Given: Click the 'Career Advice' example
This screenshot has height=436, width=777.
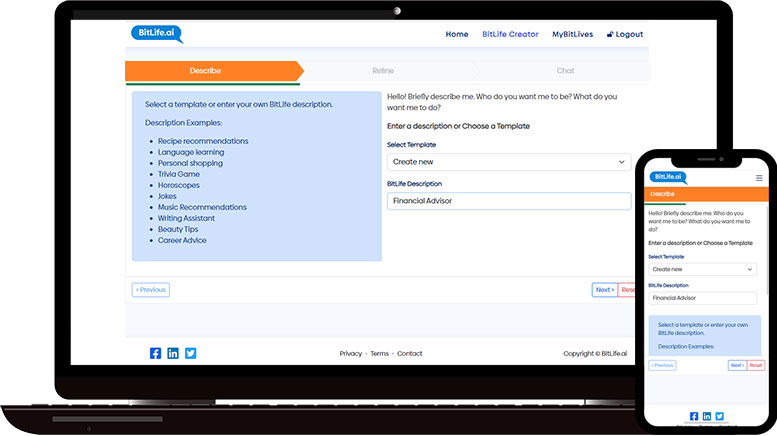Looking at the screenshot, I should click(182, 240).
